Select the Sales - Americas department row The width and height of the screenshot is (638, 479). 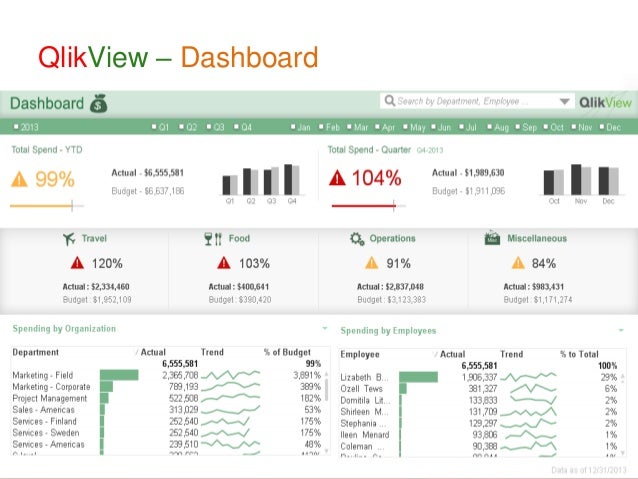pyautogui.click(x=167, y=409)
